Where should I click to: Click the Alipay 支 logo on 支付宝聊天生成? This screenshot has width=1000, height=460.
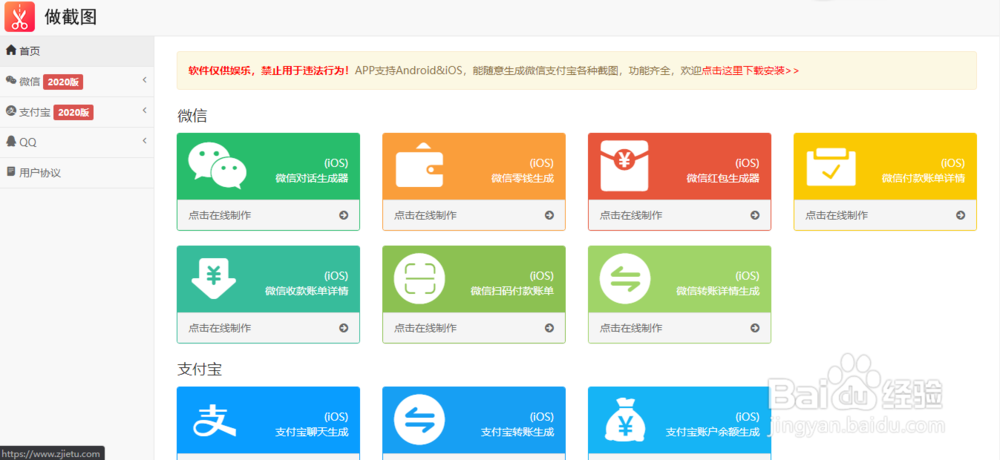pos(214,420)
